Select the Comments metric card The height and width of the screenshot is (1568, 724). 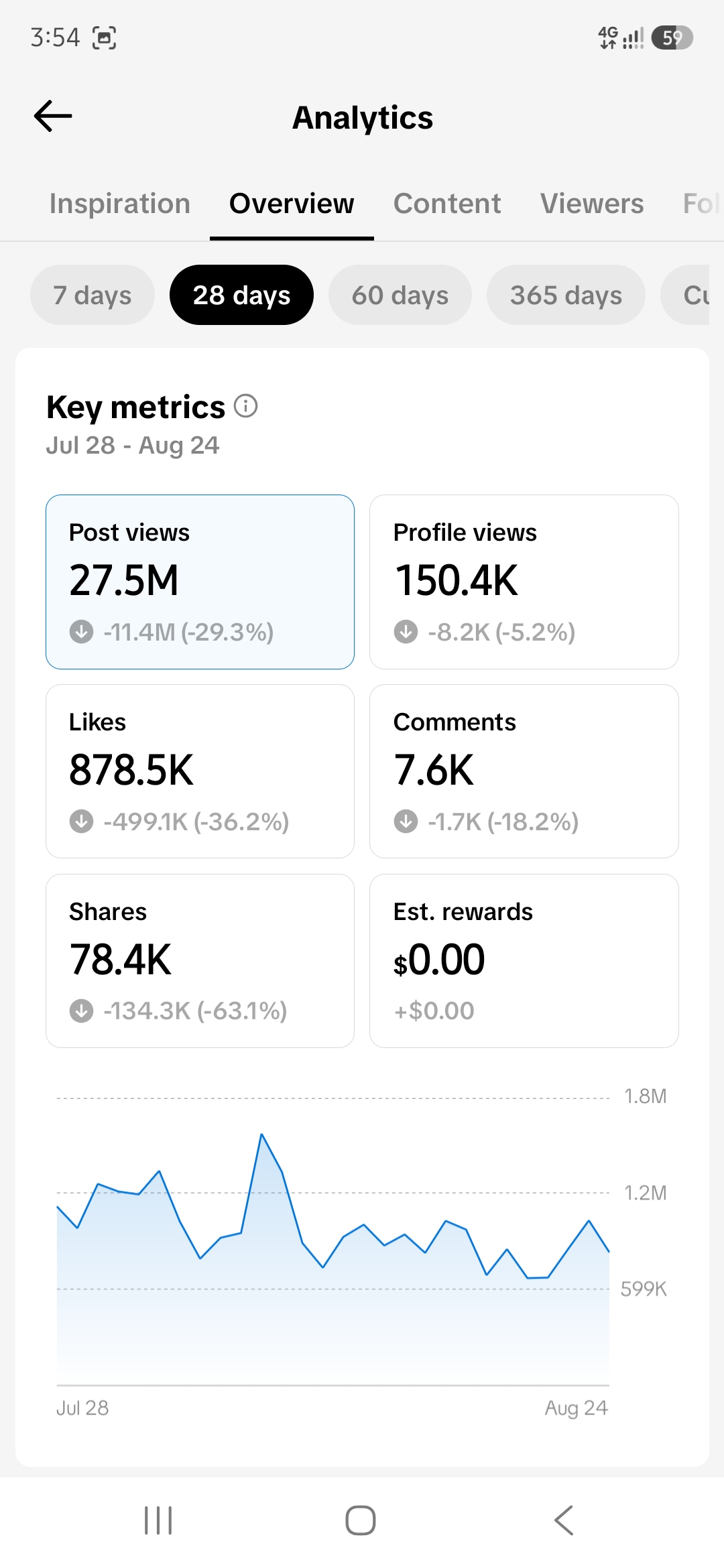click(524, 771)
